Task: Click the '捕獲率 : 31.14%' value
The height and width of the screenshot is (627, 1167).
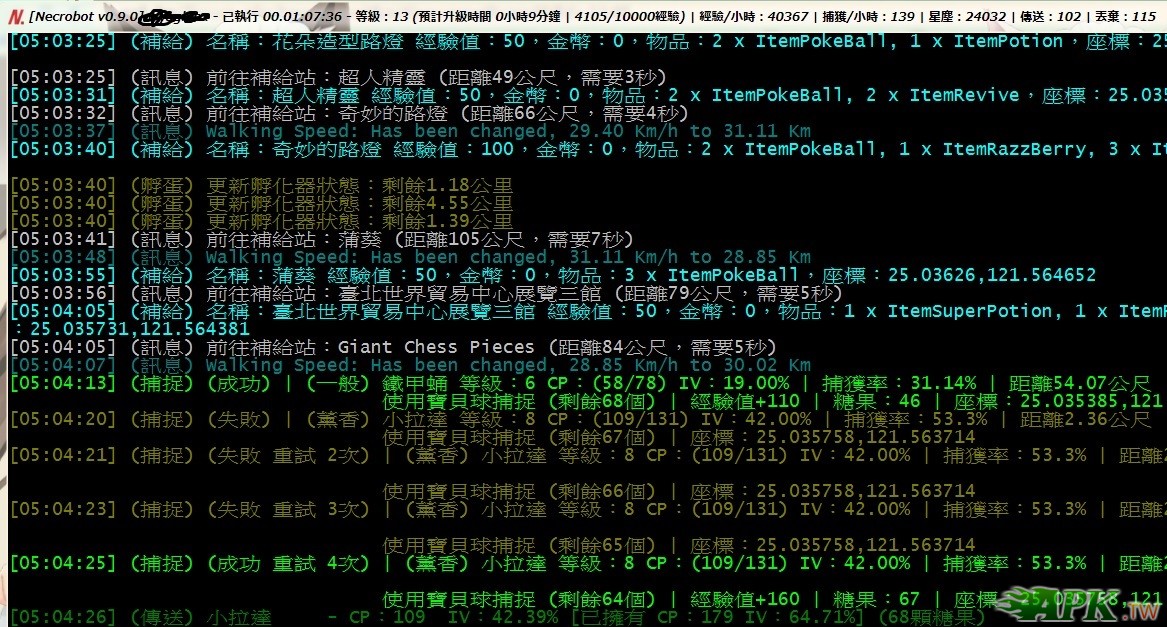Action: [x=899, y=383]
